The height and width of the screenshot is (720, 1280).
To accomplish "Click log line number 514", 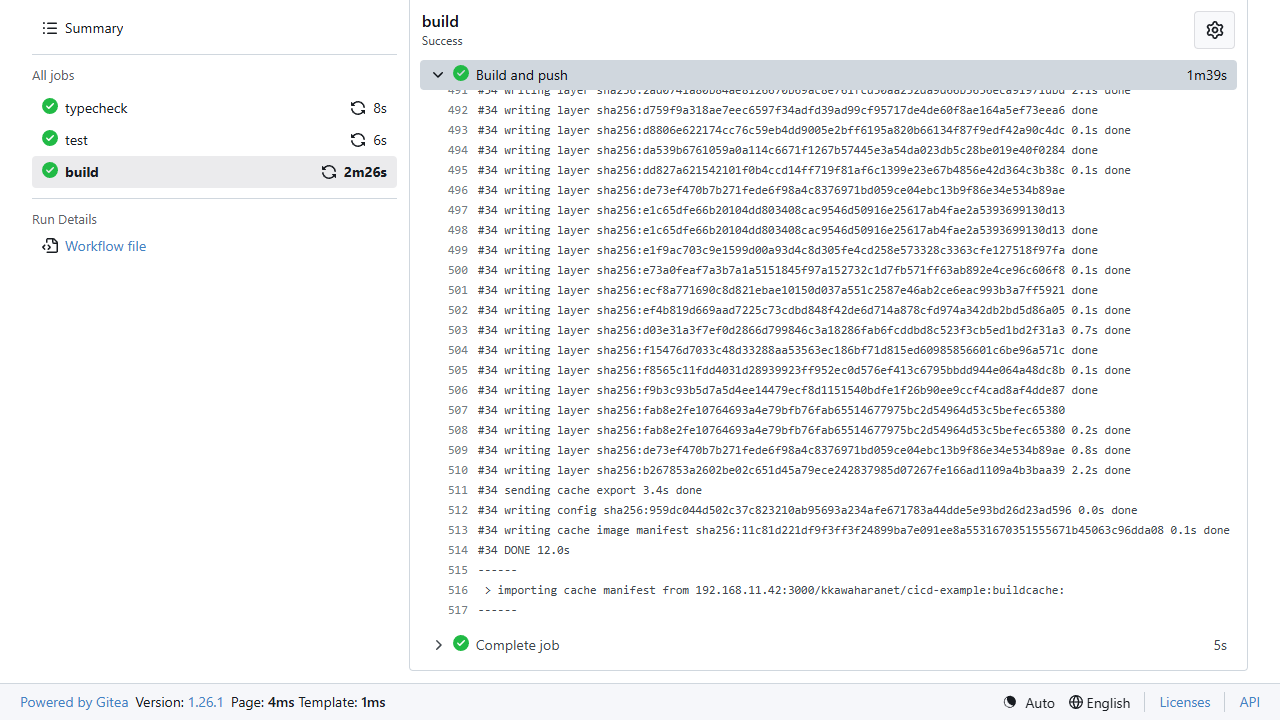I will 458,550.
